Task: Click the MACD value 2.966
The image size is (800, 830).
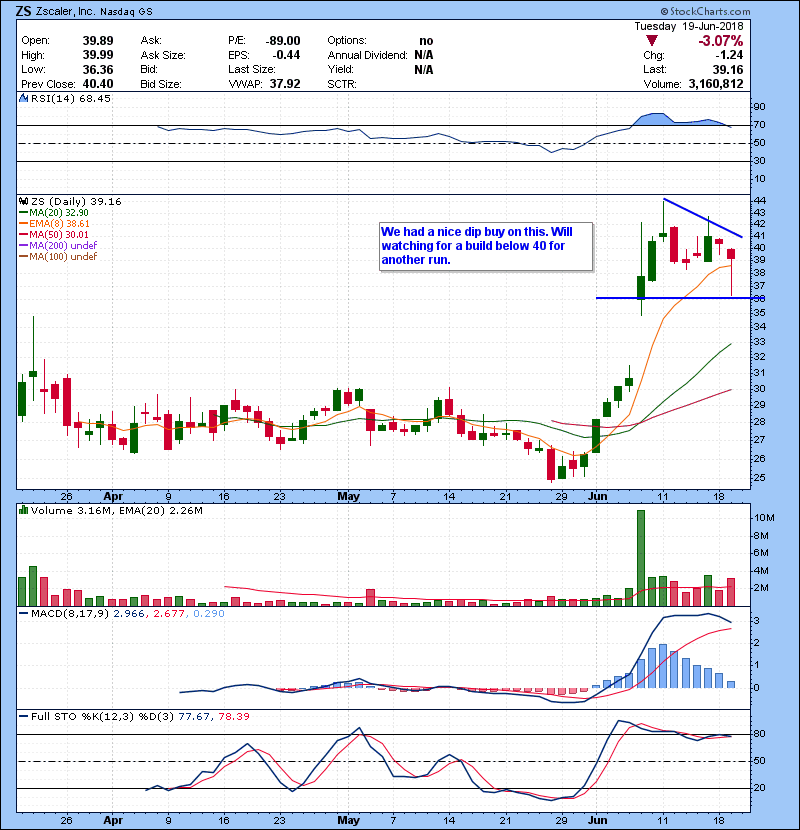Action: click(129, 614)
